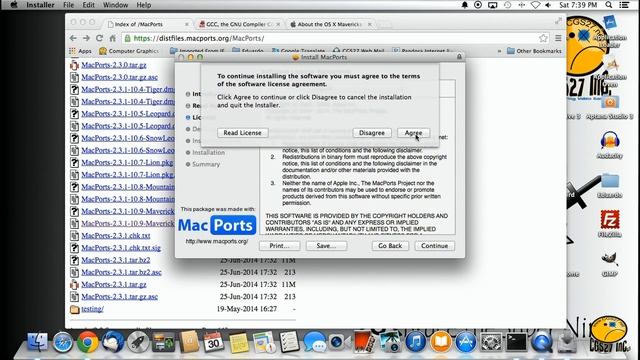Select the Installation step in installer sidebar
Screen dimensions: 640x360
pyautogui.click(x=208, y=152)
